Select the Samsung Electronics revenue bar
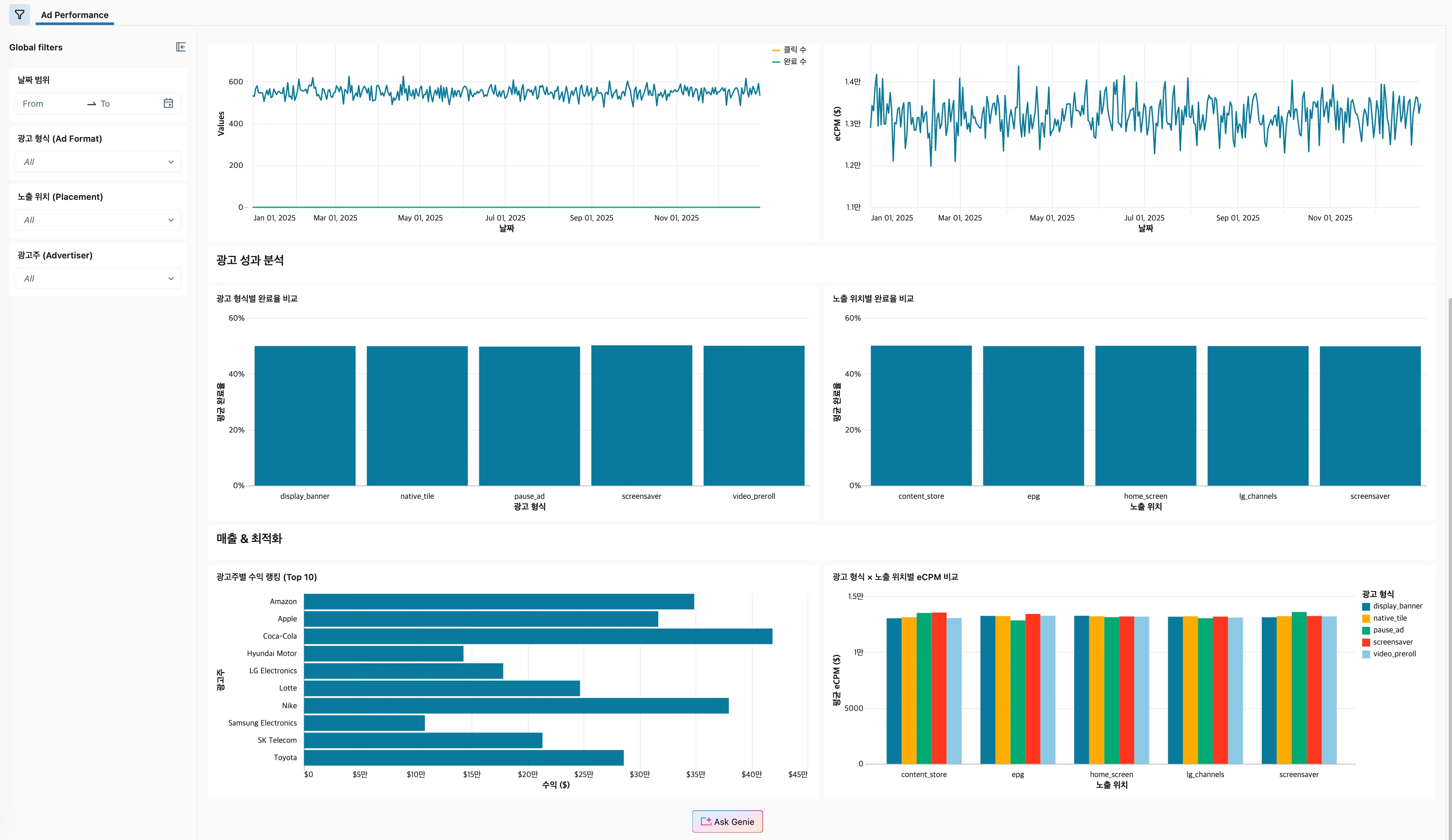This screenshot has height=840, width=1452. click(364, 723)
